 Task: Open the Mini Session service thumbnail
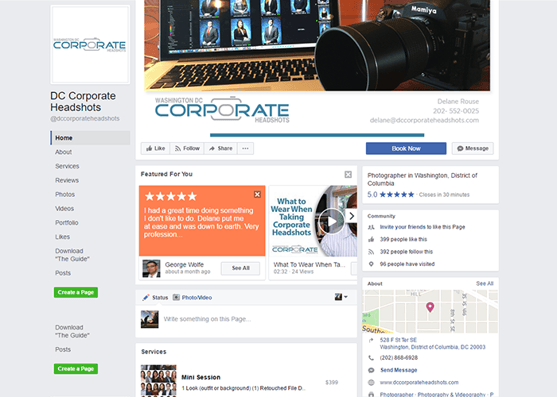pyautogui.click(x=158, y=381)
